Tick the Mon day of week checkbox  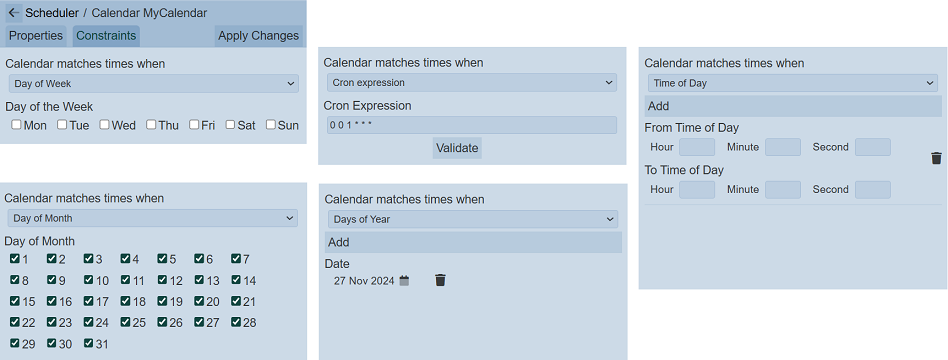(16, 125)
